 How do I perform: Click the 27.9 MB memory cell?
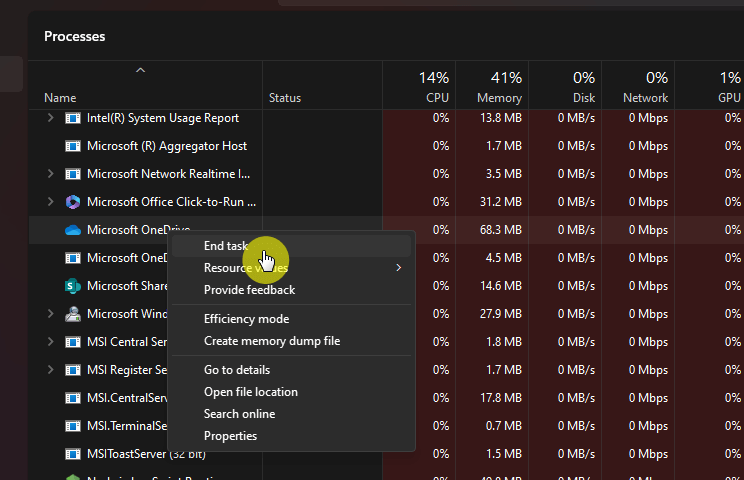pyautogui.click(x=501, y=314)
